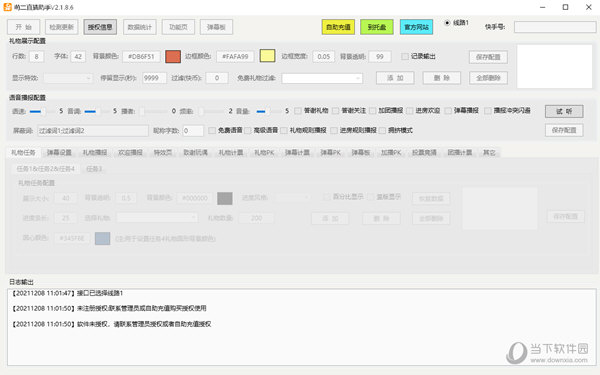Click the yellow 自助充值 button

(338, 27)
